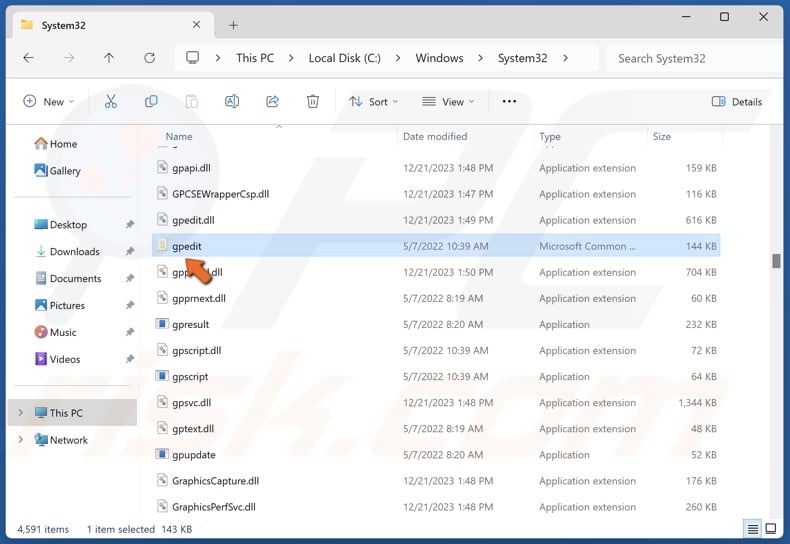Viewport: 790px width, 544px height.
Task: Toggle pin icon next to Videos
Action: pos(129,359)
